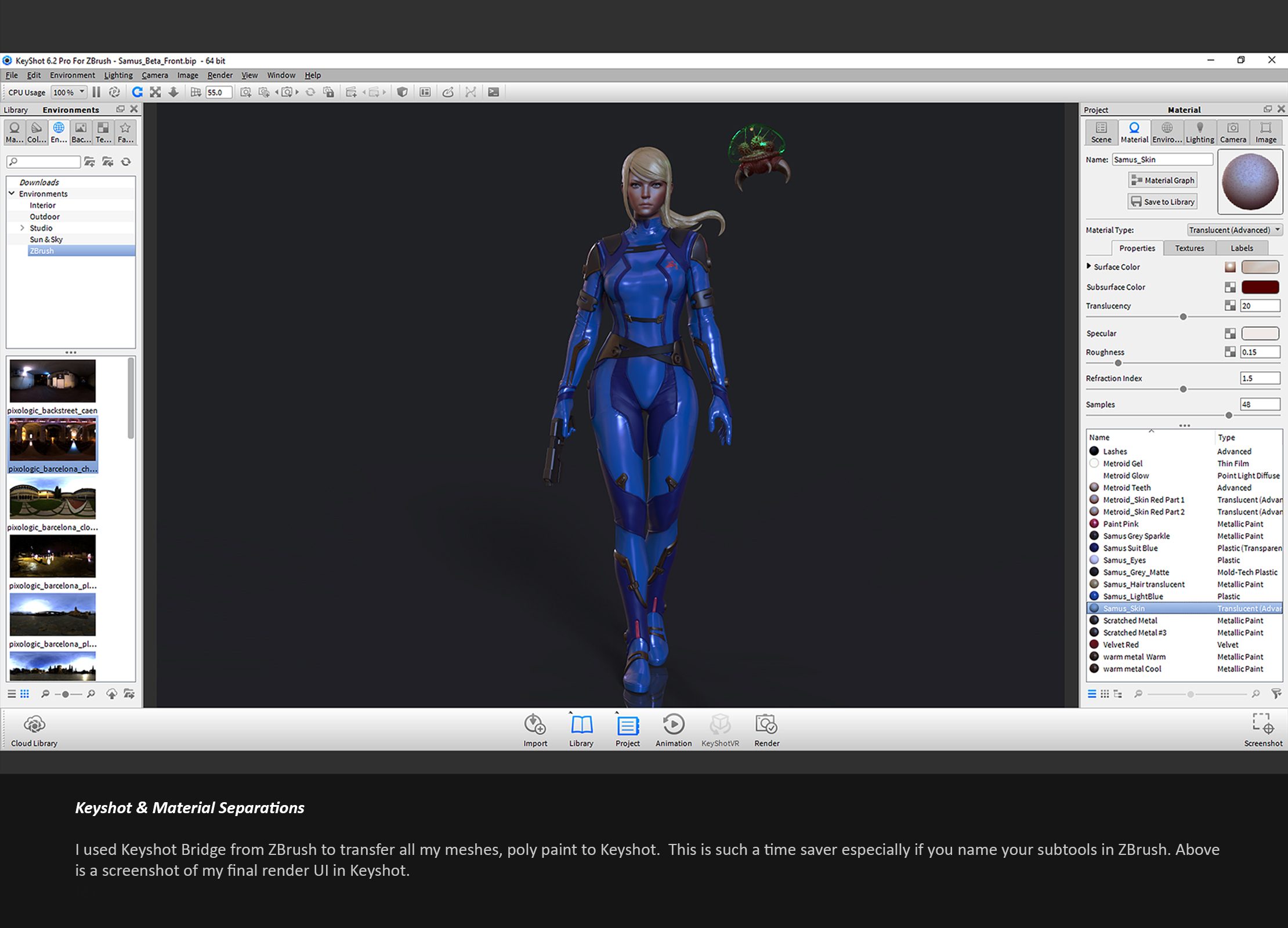Open the Lighting tab in Project

(1199, 132)
